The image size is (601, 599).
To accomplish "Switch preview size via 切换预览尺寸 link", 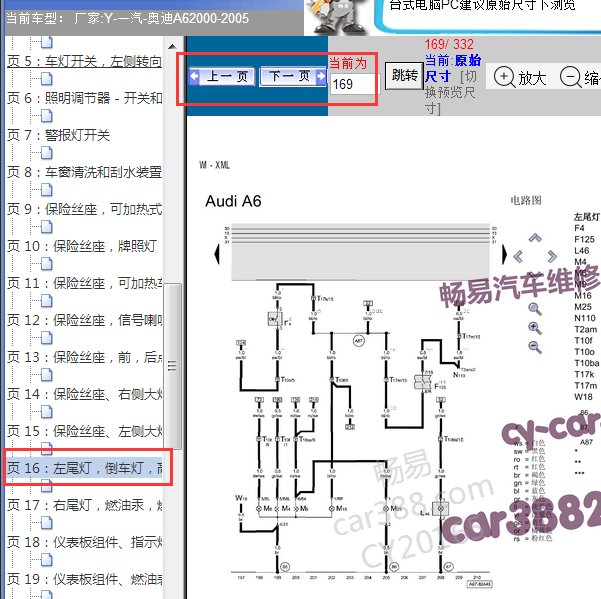I will pyautogui.click(x=451, y=92).
